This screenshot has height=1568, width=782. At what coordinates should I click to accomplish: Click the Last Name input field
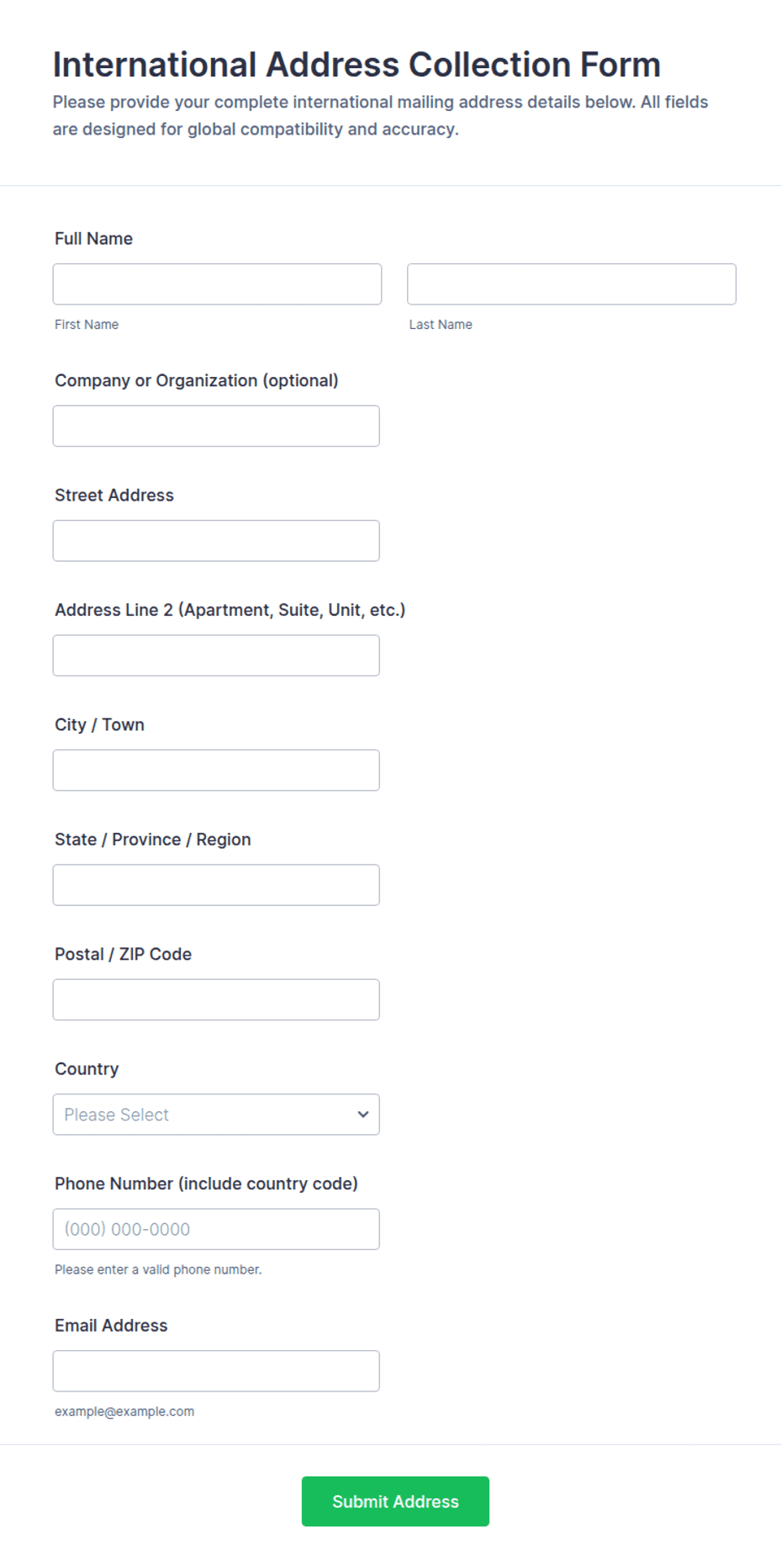tap(572, 284)
